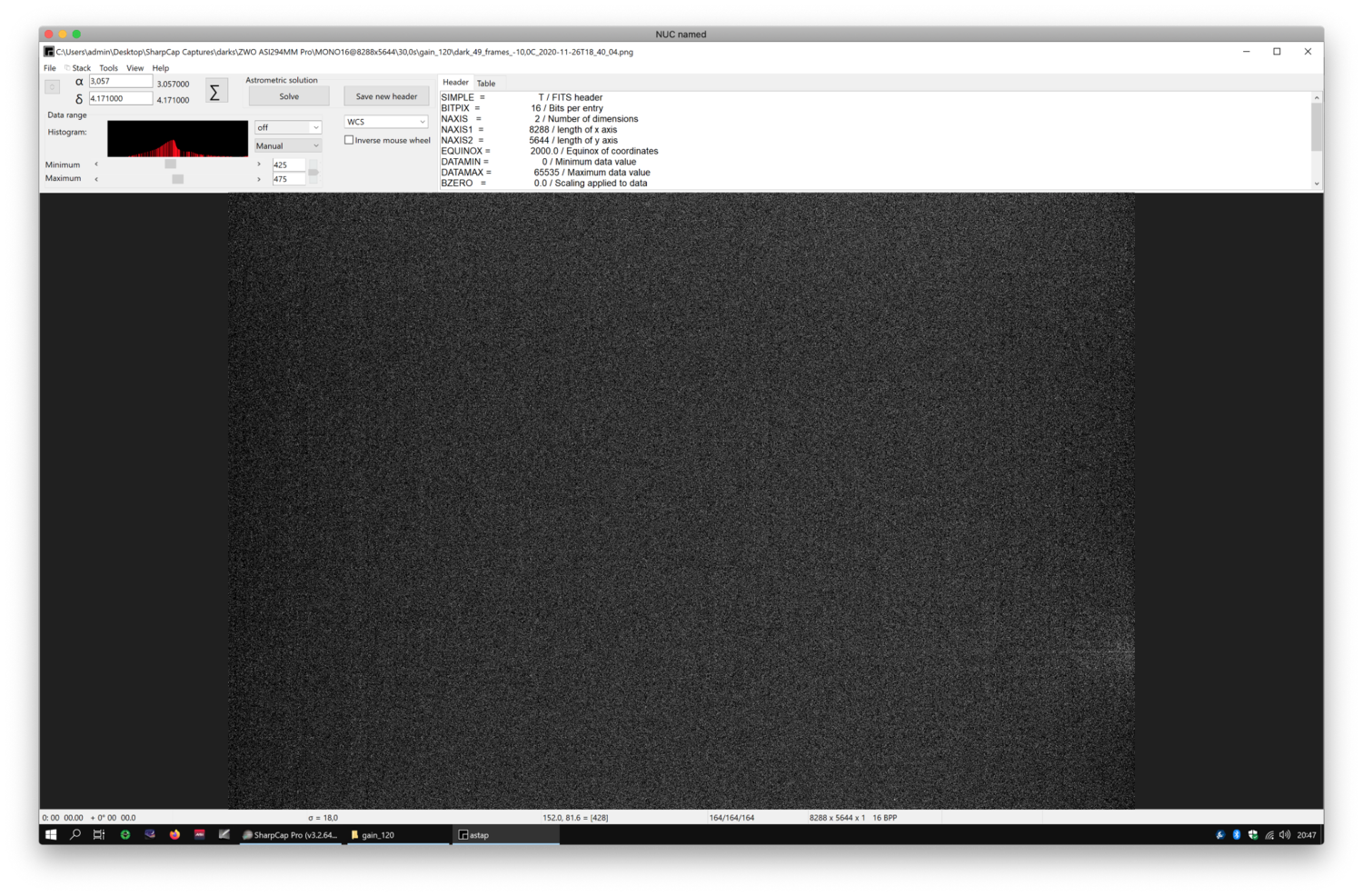1363x896 pixels.
Task: Open the gain_120 folder taskbar item
Action: (x=397, y=834)
